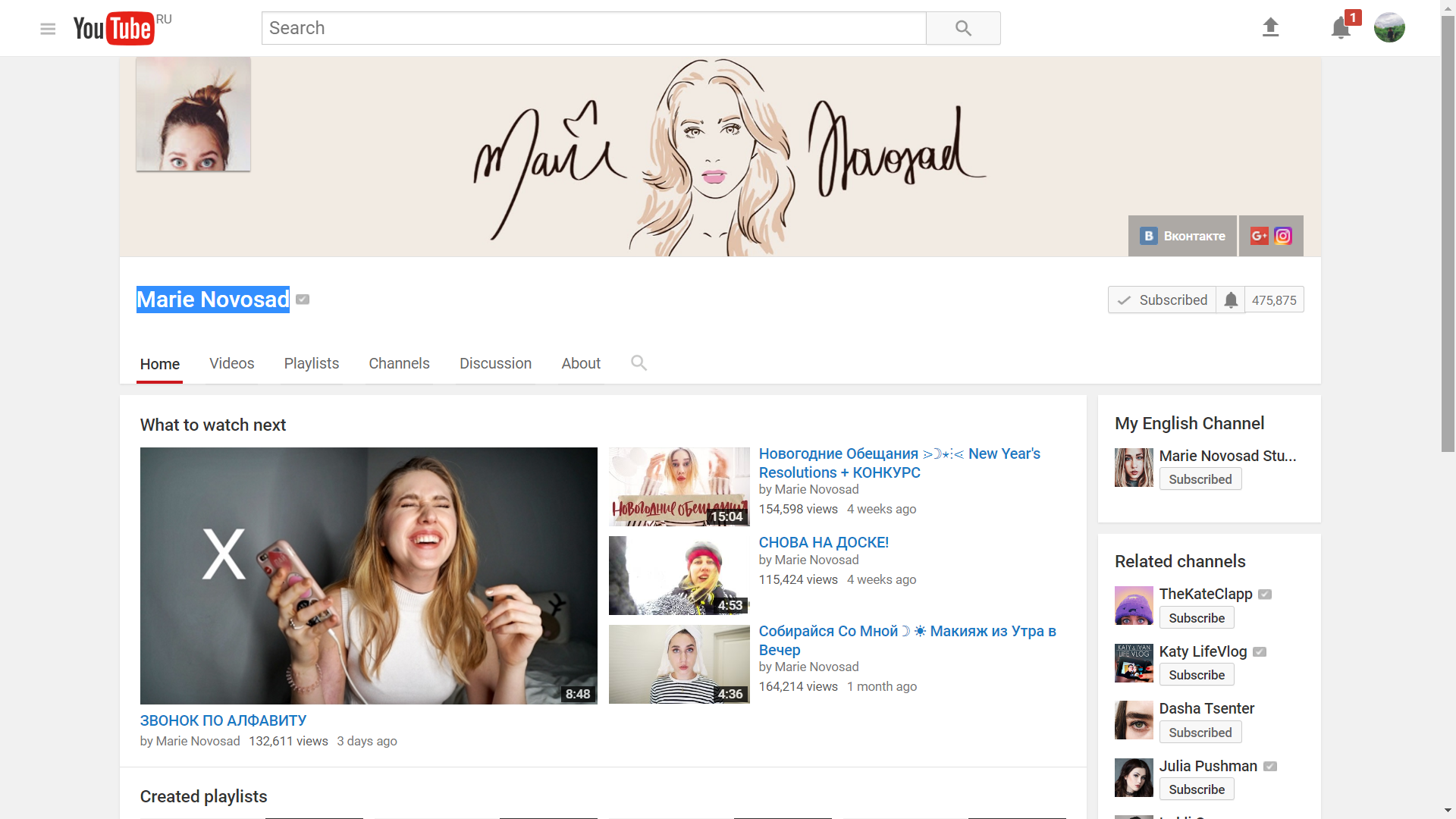Subscribe to Julia Pushman

point(1197,789)
